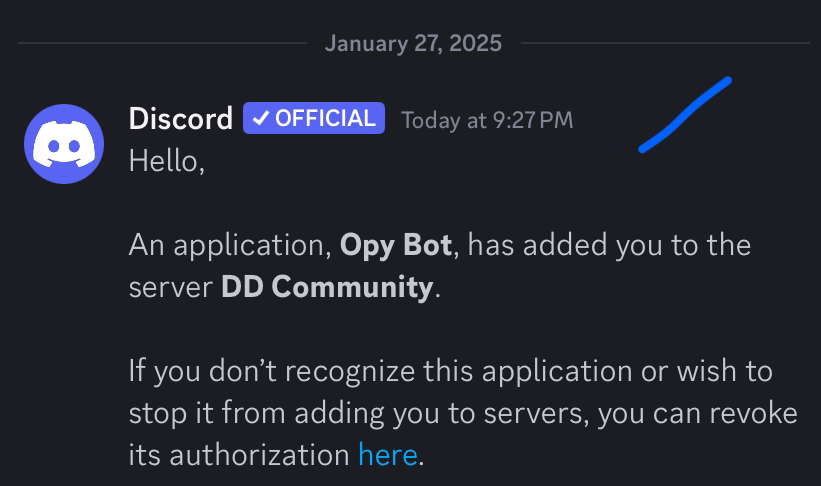The height and width of the screenshot is (486, 821).
Task: Click the words 'If you don't recognize'
Action: [272, 371]
